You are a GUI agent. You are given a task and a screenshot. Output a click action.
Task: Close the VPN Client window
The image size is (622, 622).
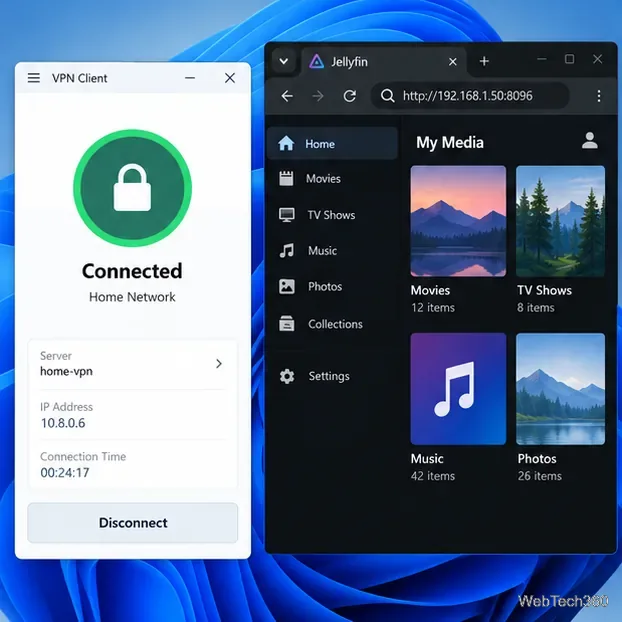tap(230, 78)
